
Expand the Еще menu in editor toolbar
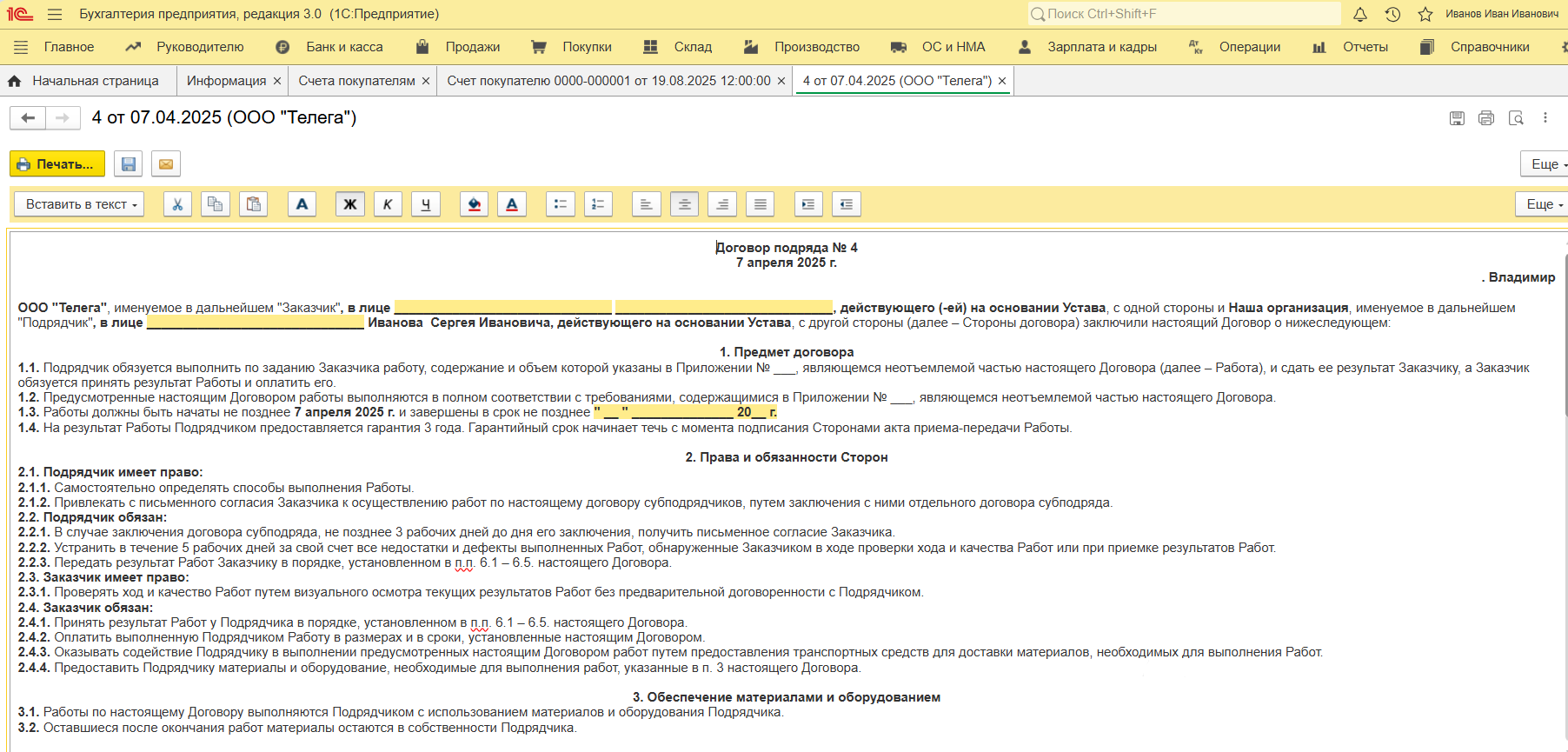pyautogui.click(x=1543, y=204)
